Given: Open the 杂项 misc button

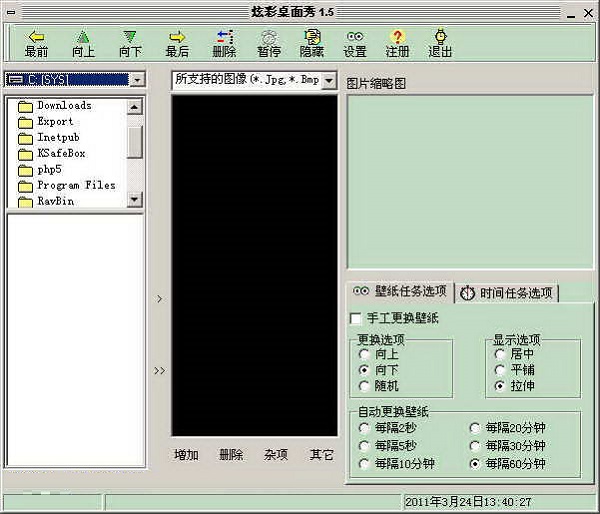Looking at the screenshot, I should [x=276, y=455].
